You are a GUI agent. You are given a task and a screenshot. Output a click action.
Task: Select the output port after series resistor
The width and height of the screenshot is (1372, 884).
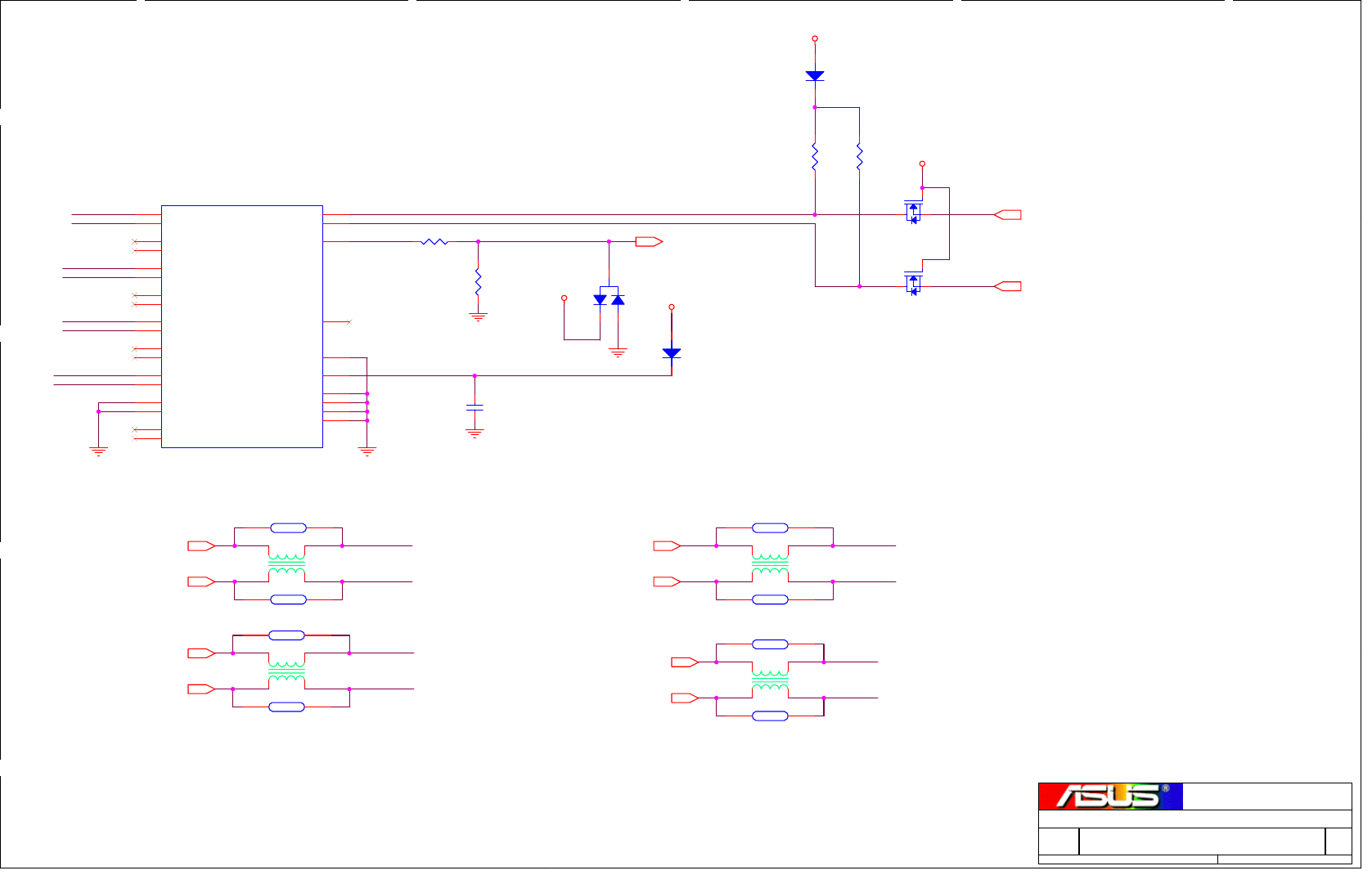pos(650,242)
